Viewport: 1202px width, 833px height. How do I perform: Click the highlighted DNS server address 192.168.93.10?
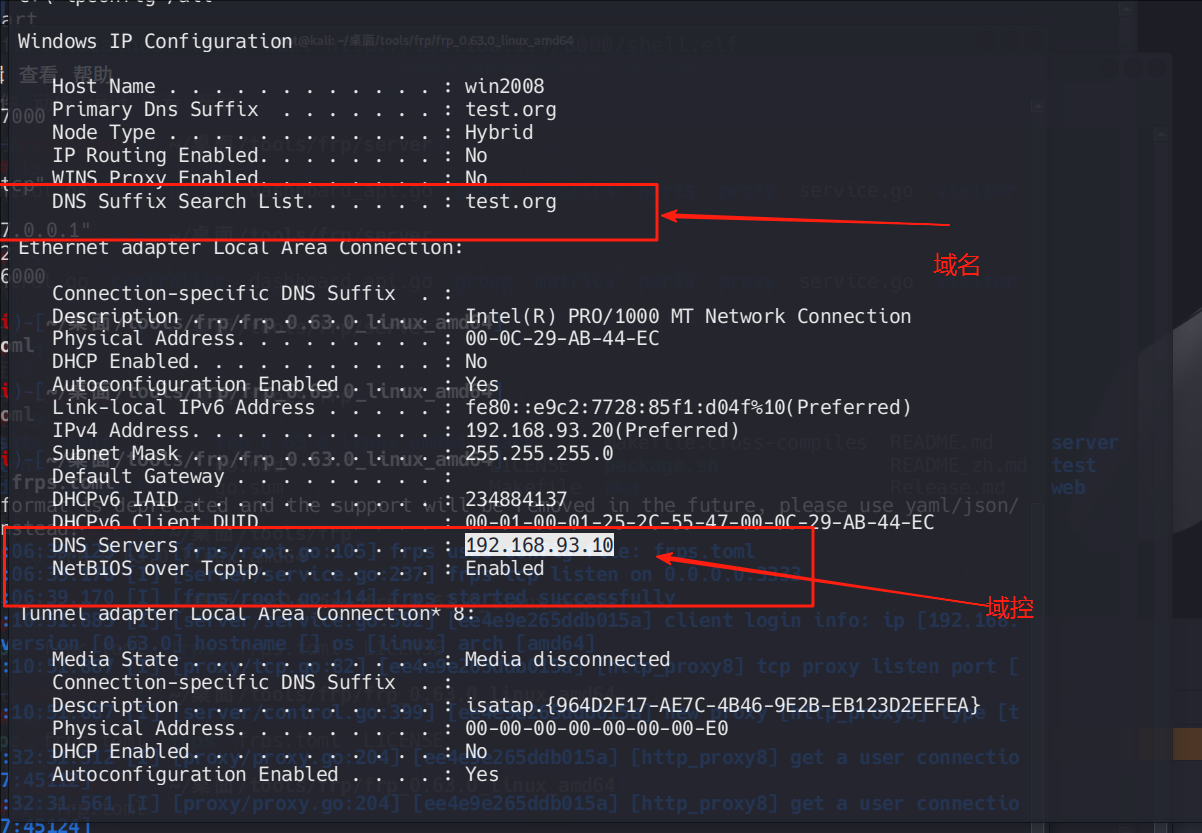(x=539, y=546)
